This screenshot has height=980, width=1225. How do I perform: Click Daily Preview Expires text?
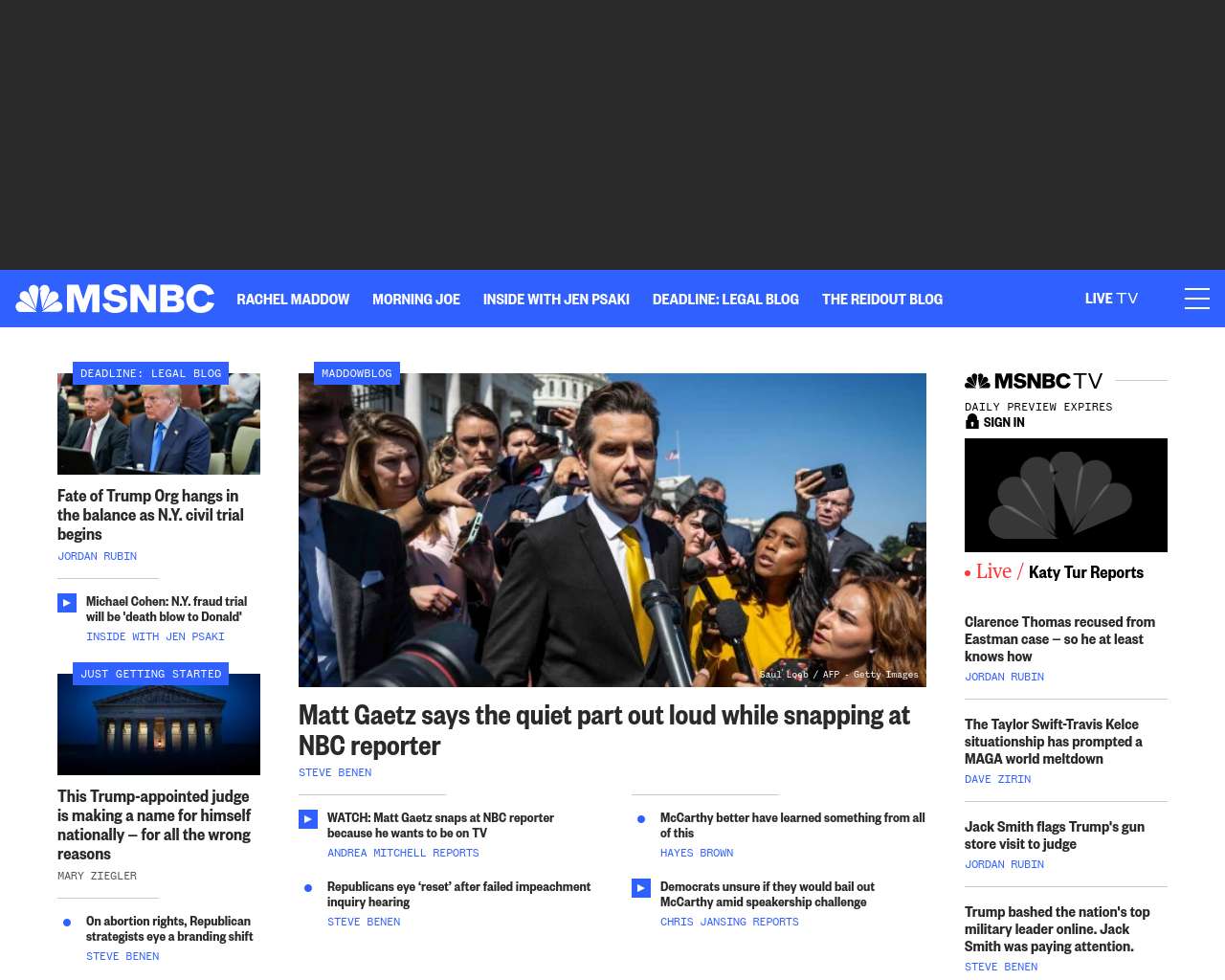point(1038,407)
